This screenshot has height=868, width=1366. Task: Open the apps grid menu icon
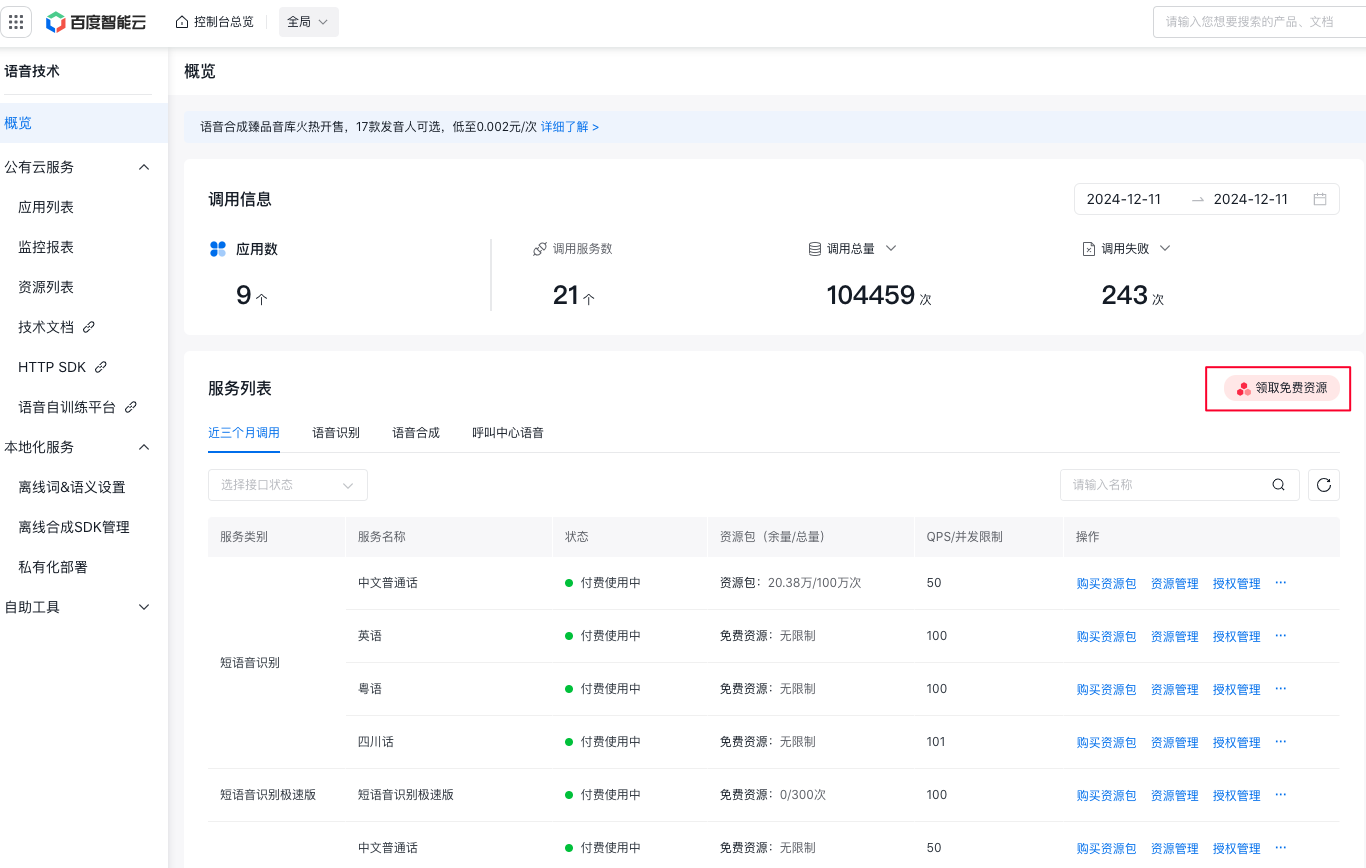(x=16, y=22)
